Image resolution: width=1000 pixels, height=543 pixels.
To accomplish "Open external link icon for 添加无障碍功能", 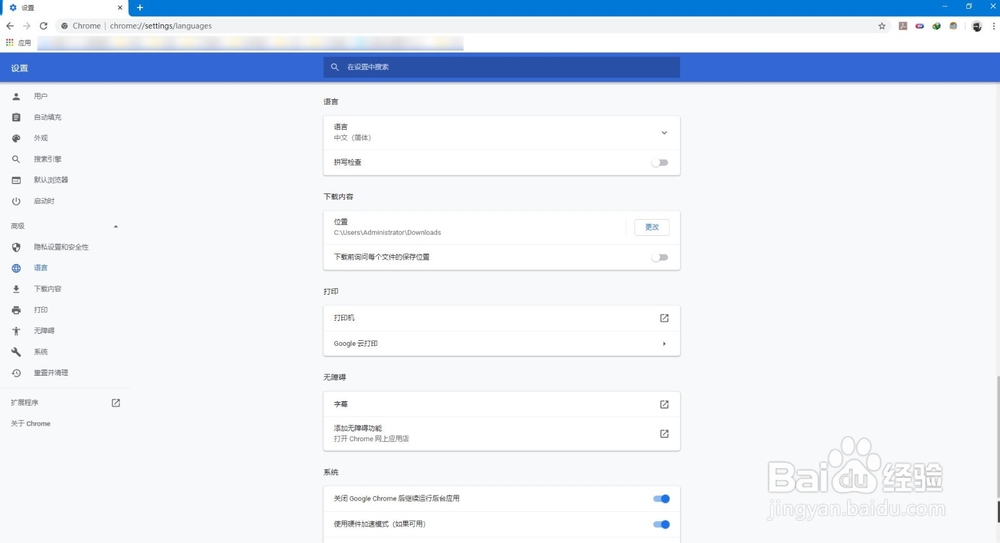I will coord(664,433).
